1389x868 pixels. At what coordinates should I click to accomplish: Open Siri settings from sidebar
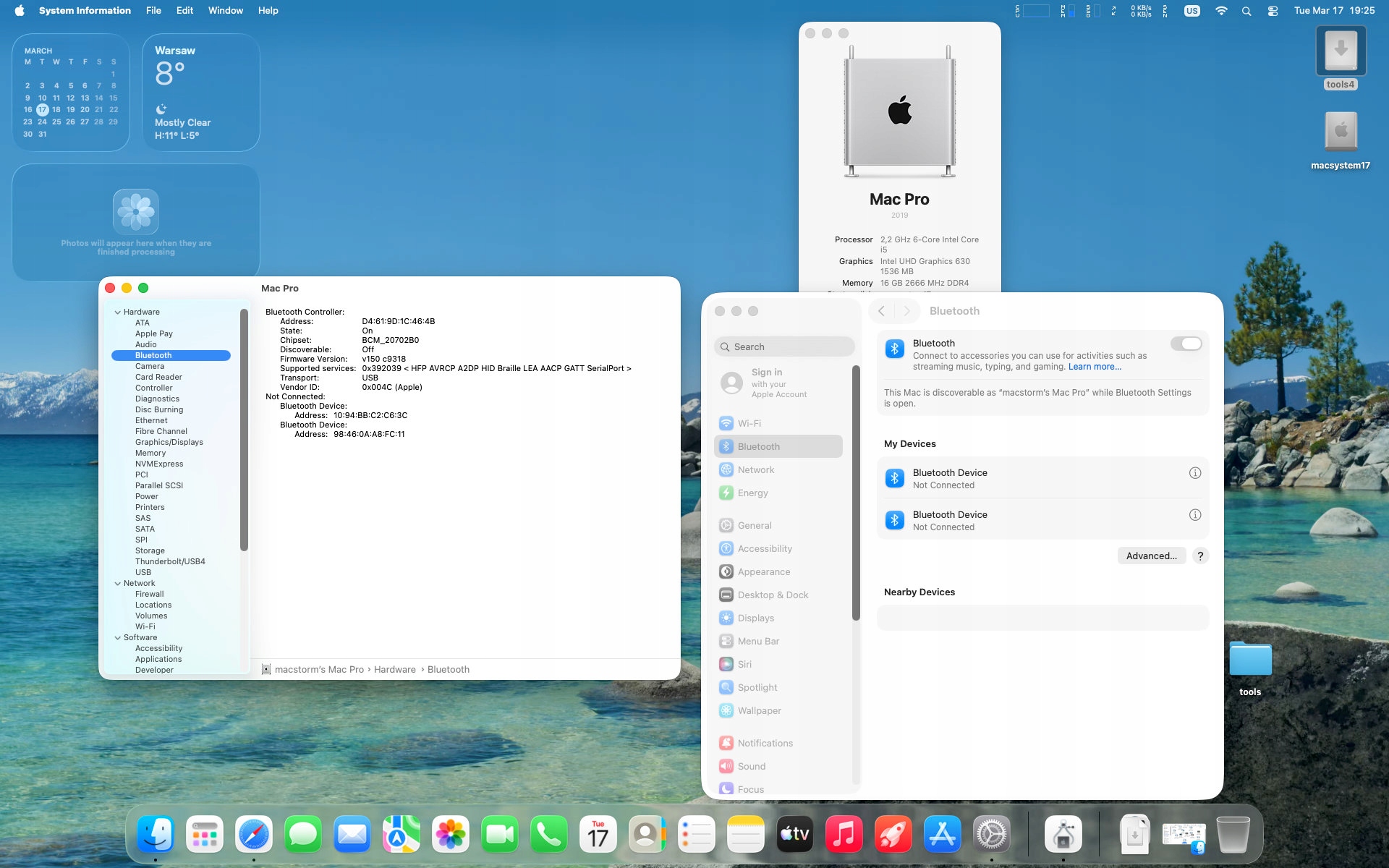click(744, 664)
